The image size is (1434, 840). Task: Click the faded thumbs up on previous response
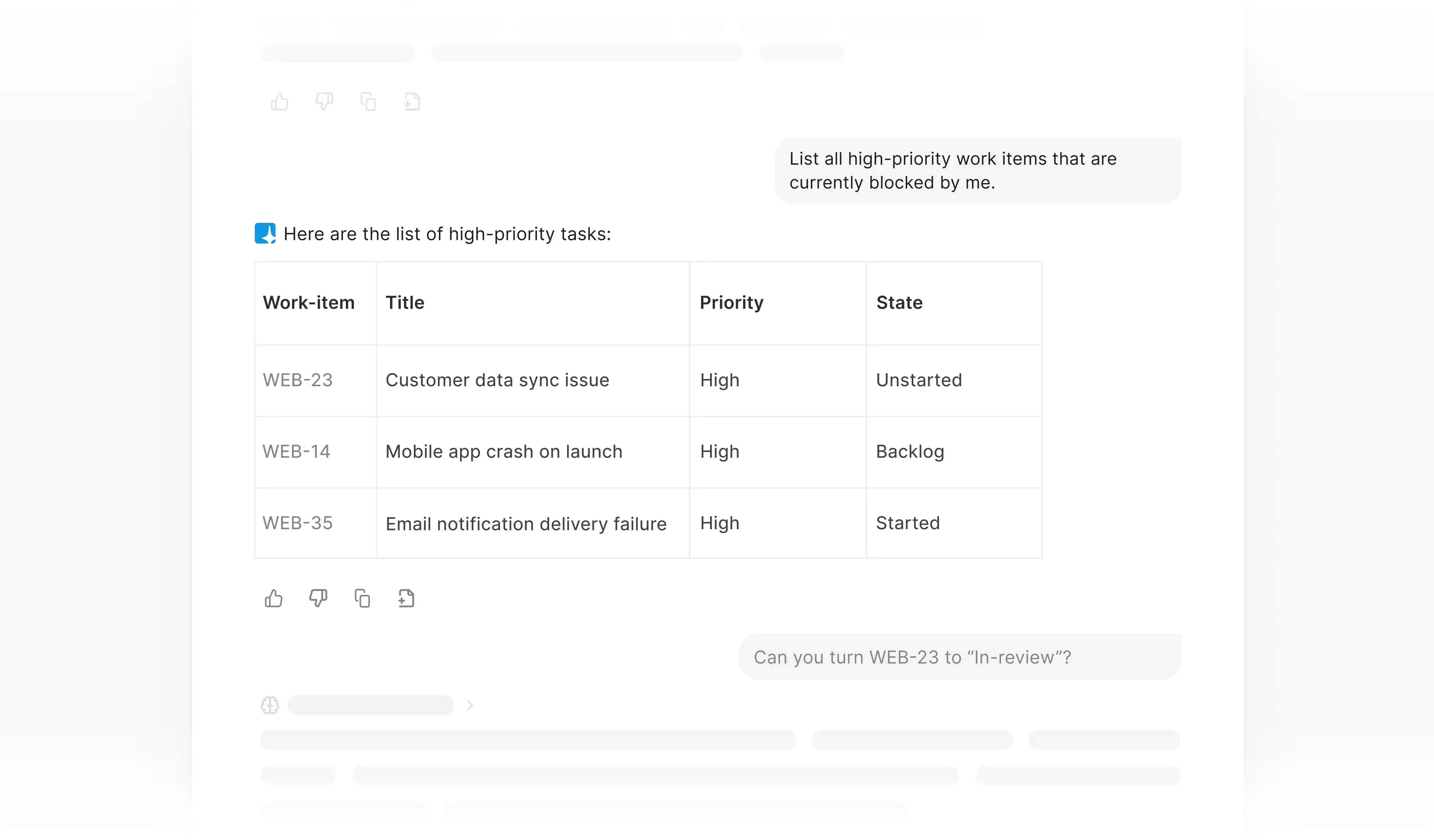(279, 102)
